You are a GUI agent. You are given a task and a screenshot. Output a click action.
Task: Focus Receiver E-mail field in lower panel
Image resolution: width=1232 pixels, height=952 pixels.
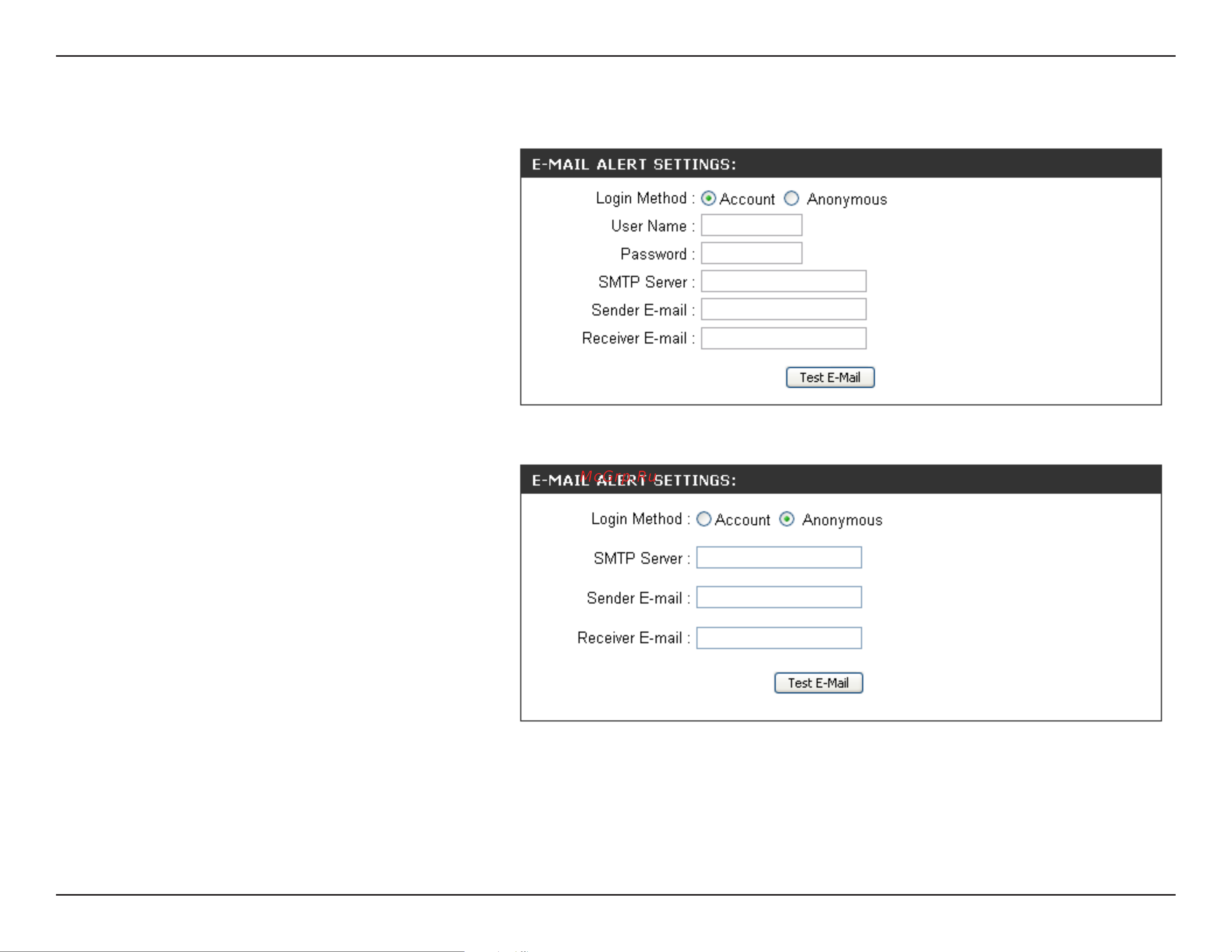tap(779, 638)
